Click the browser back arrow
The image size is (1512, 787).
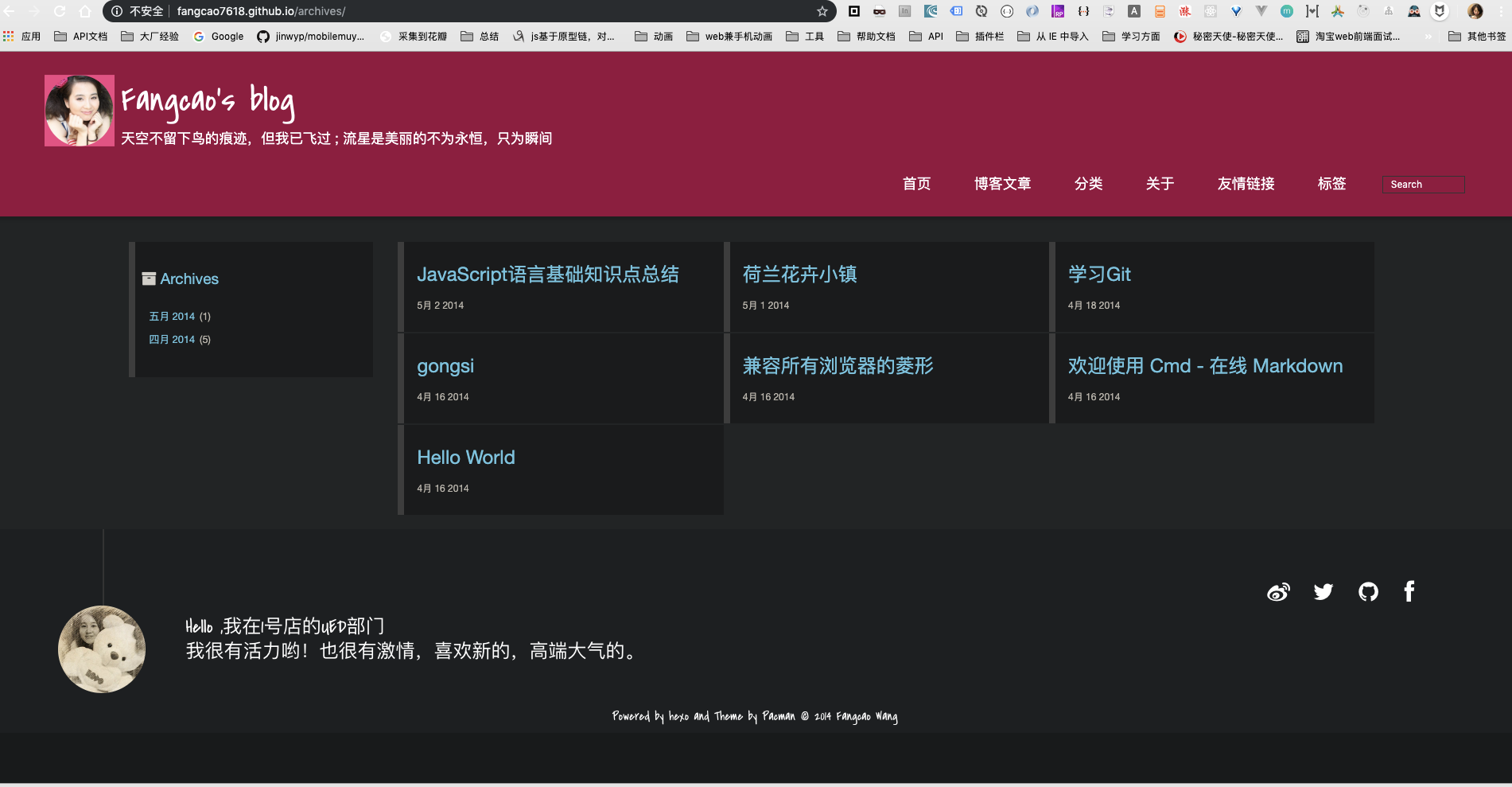click(x=10, y=11)
